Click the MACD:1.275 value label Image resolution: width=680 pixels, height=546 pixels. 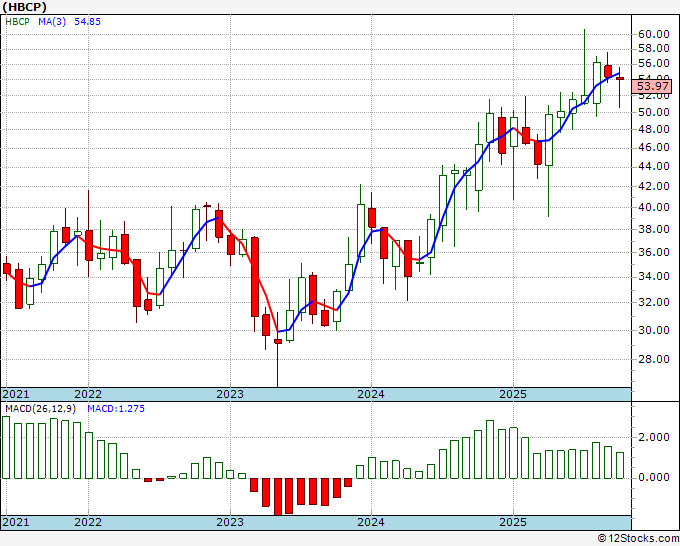[x=116, y=409]
